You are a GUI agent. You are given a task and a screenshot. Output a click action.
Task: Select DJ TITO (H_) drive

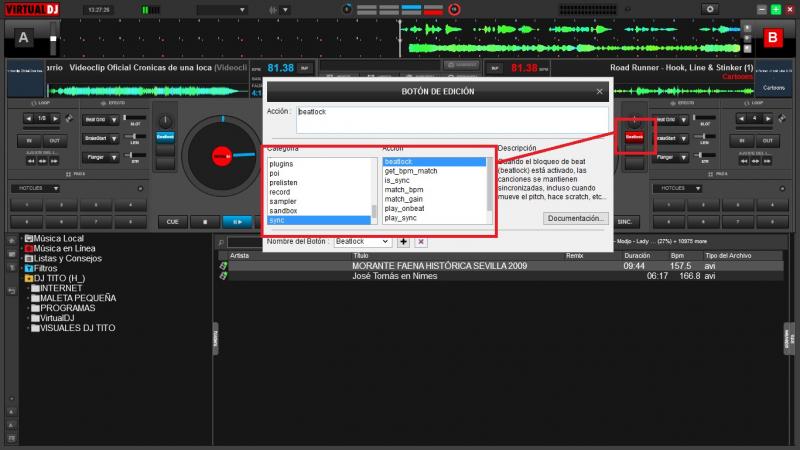pyautogui.click(x=55, y=278)
